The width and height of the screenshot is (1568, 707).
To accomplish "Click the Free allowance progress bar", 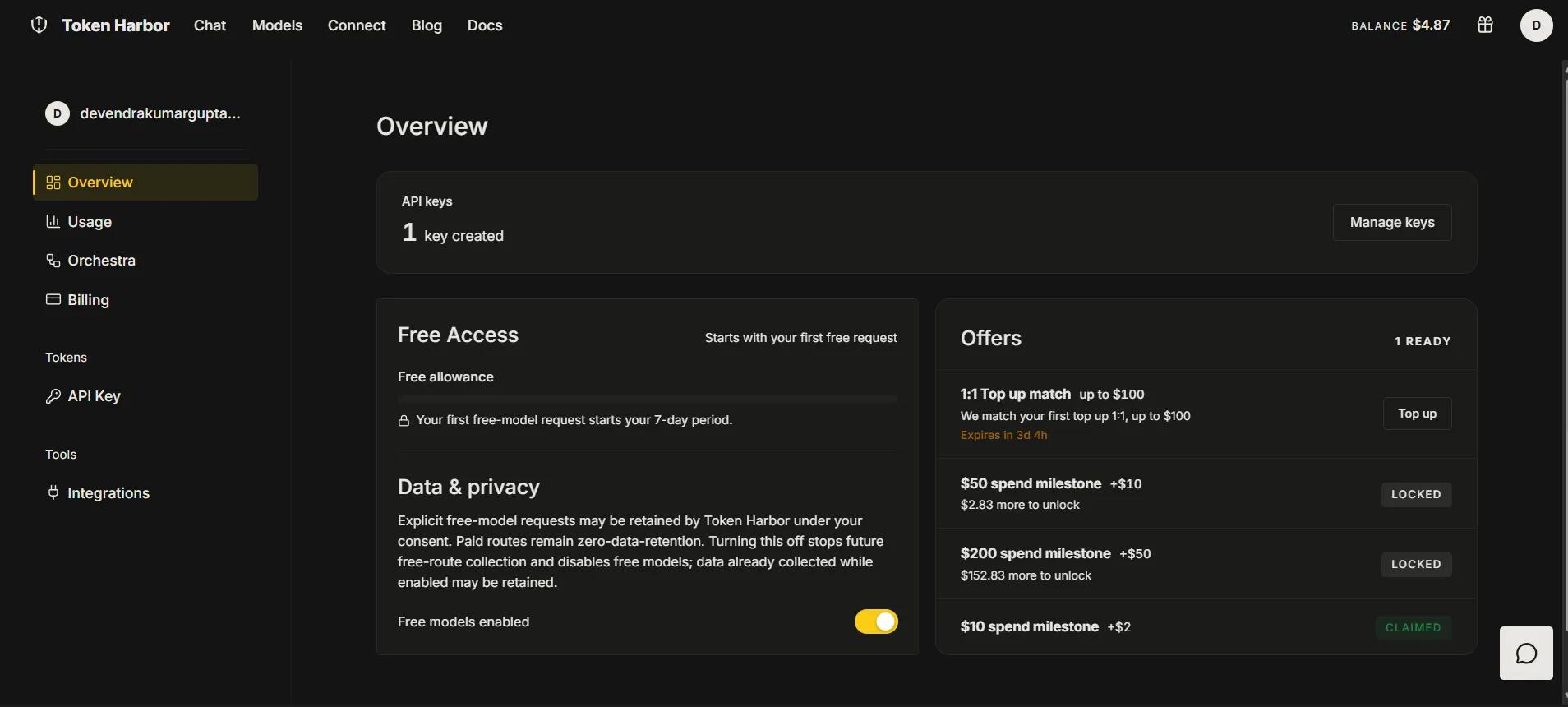I will tap(648, 399).
